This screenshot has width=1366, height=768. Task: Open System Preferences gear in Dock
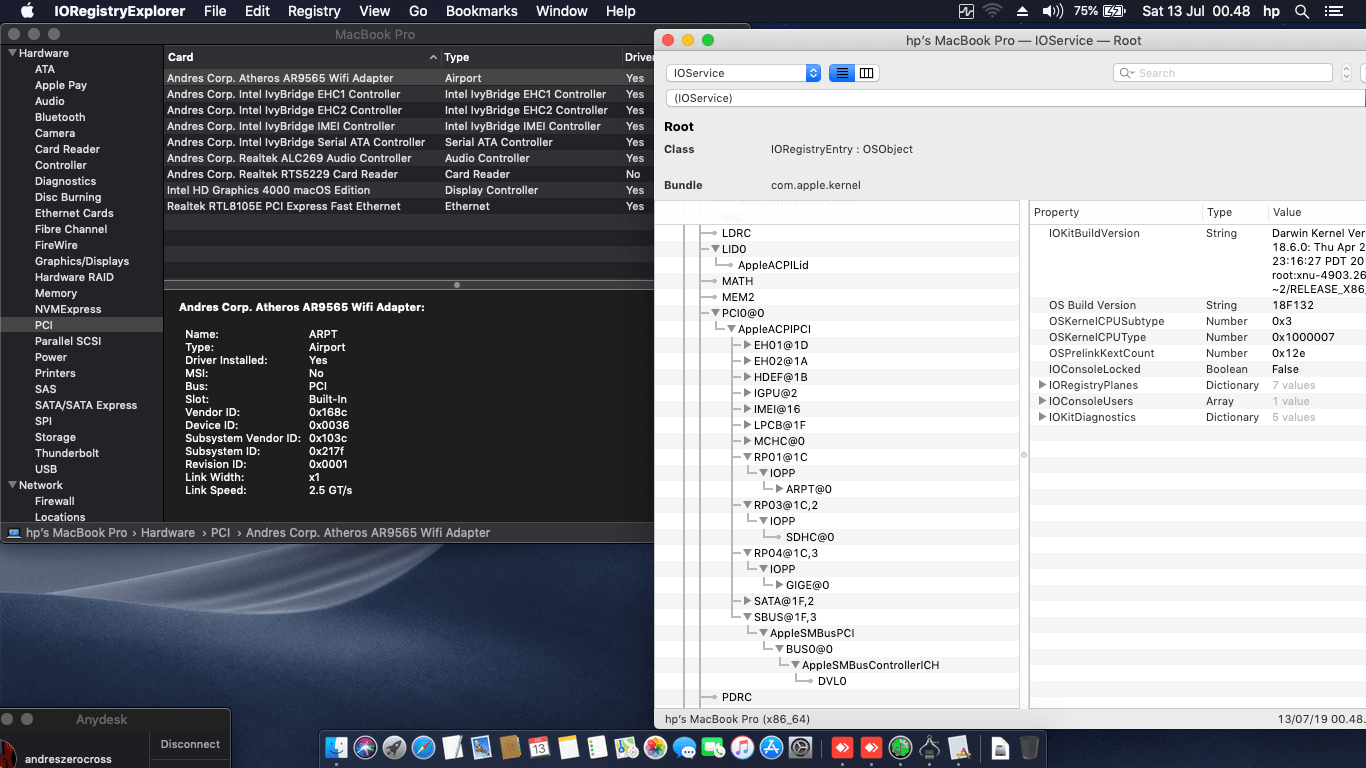[x=800, y=747]
